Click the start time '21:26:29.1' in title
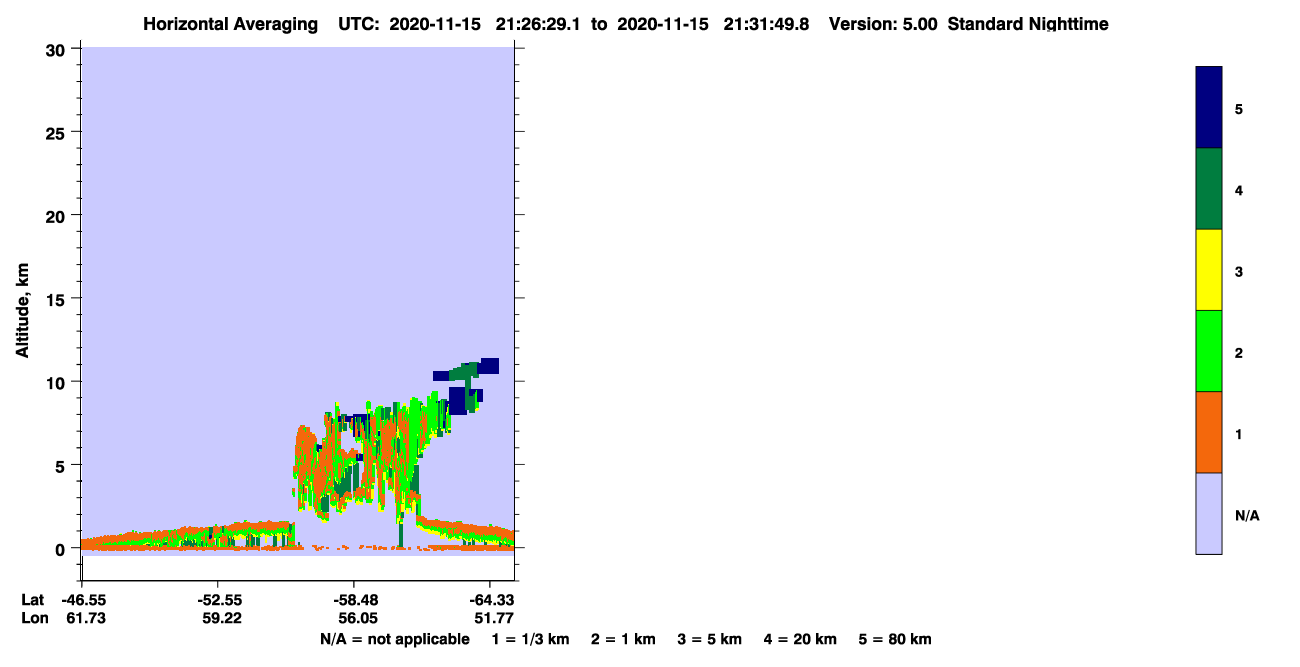The height and width of the screenshot is (667, 1300). point(538,24)
